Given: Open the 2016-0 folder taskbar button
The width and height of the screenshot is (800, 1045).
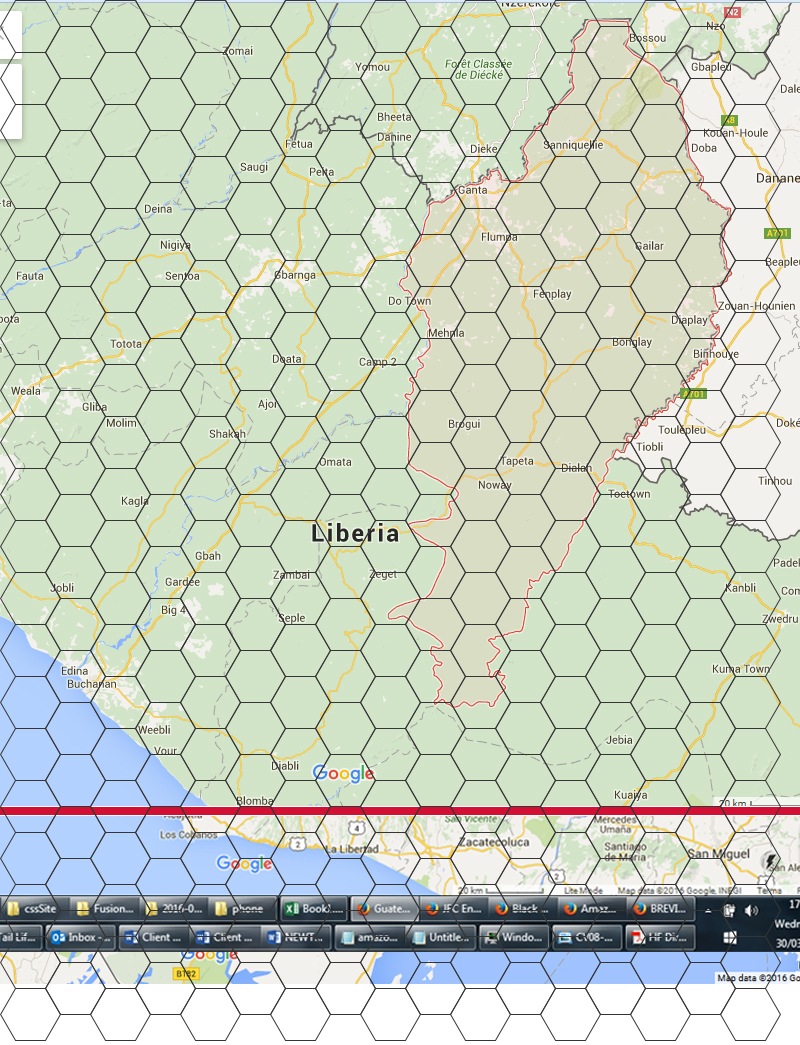Looking at the screenshot, I should tap(174, 909).
